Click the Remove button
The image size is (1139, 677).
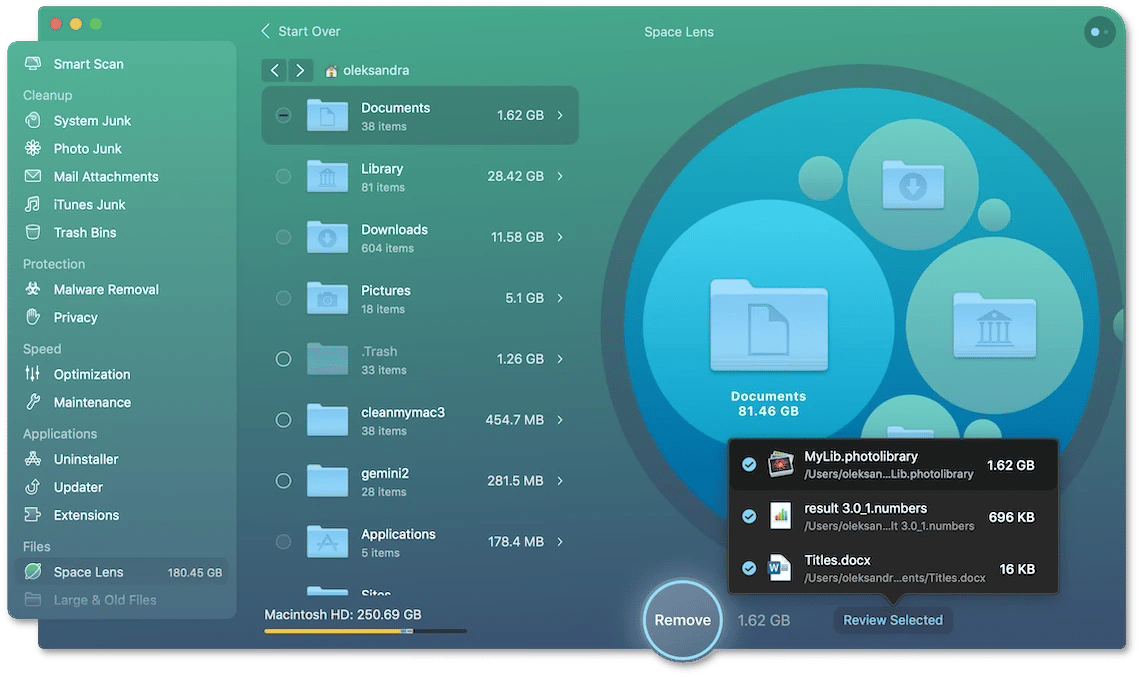(682, 620)
